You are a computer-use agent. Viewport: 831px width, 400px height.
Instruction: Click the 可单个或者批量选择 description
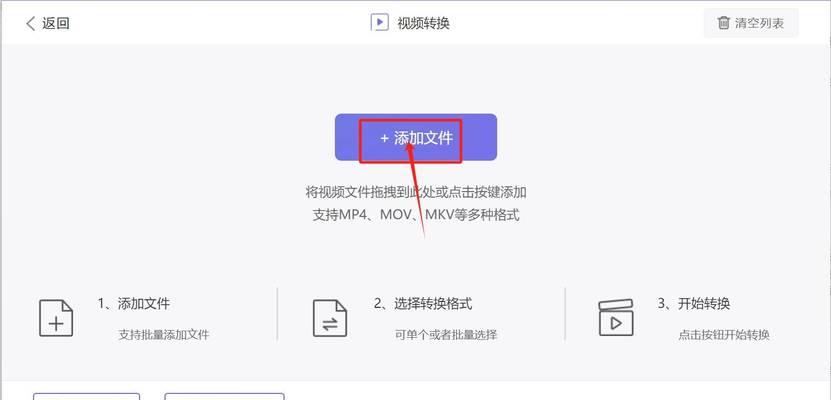click(446, 334)
